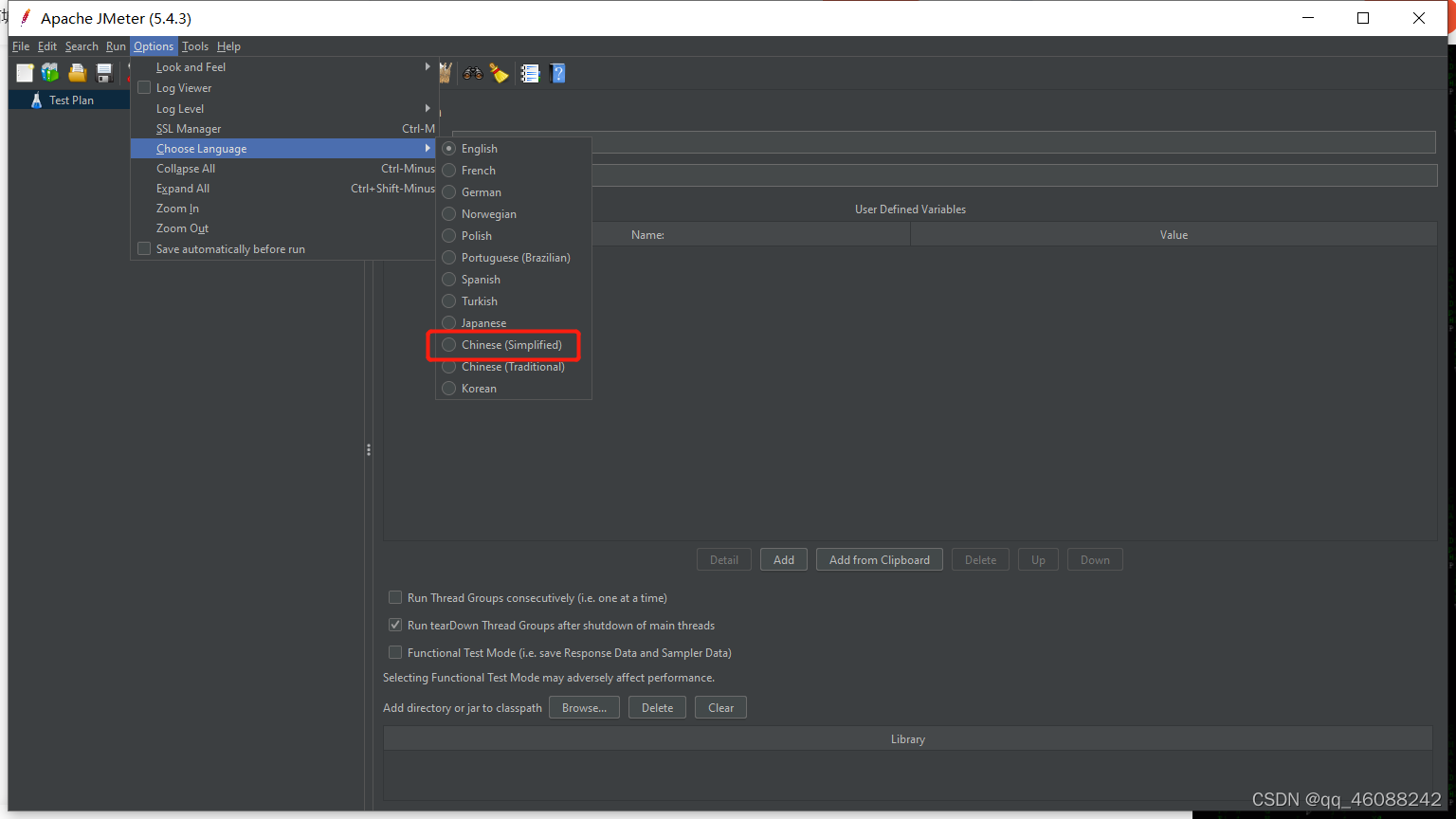Click the broom Reset Search icon

[x=500, y=73]
